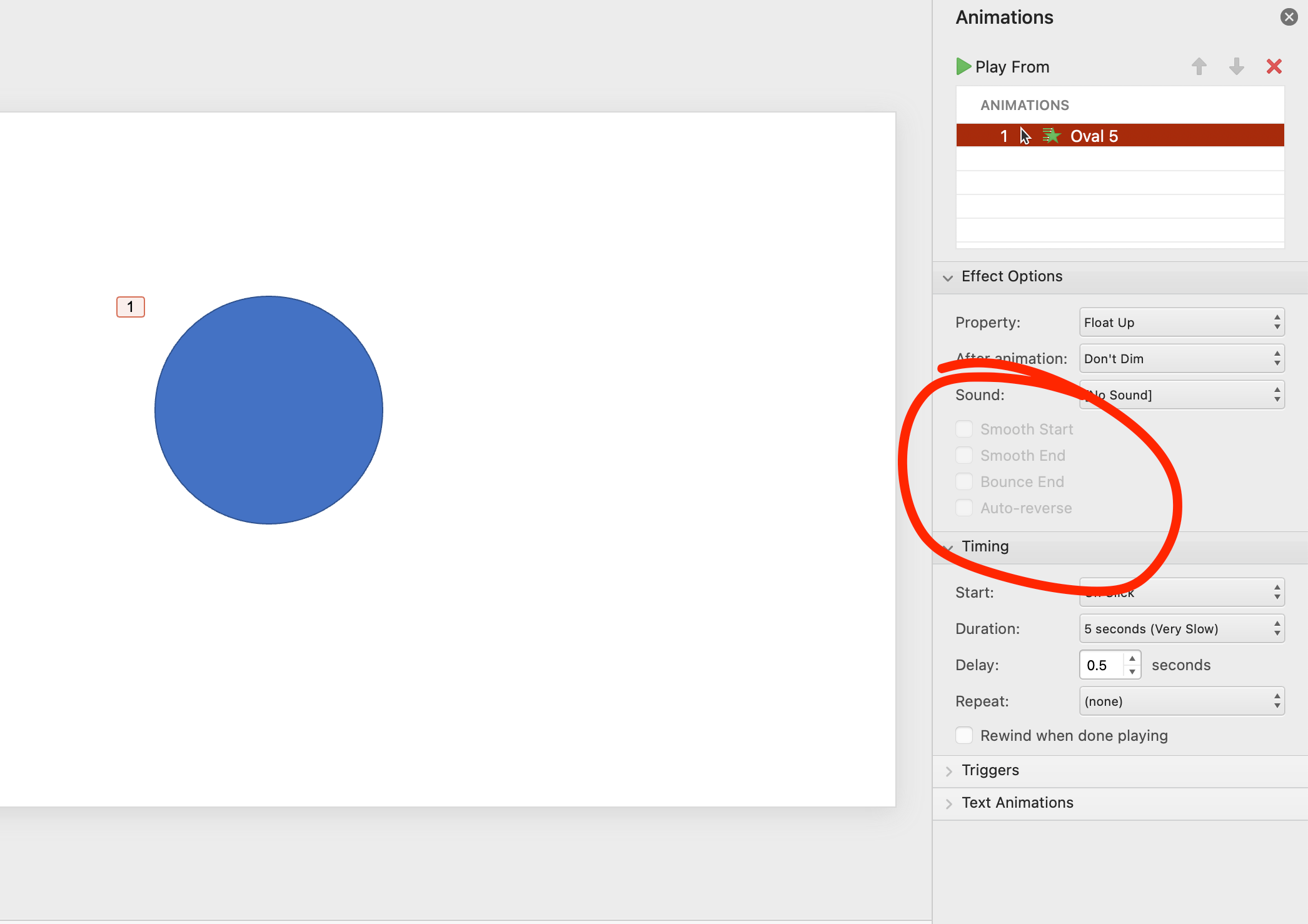Open the Duration dropdown showing 5 seconds
The width and height of the screenshot is (1308, 924).
pos(1182,629)
